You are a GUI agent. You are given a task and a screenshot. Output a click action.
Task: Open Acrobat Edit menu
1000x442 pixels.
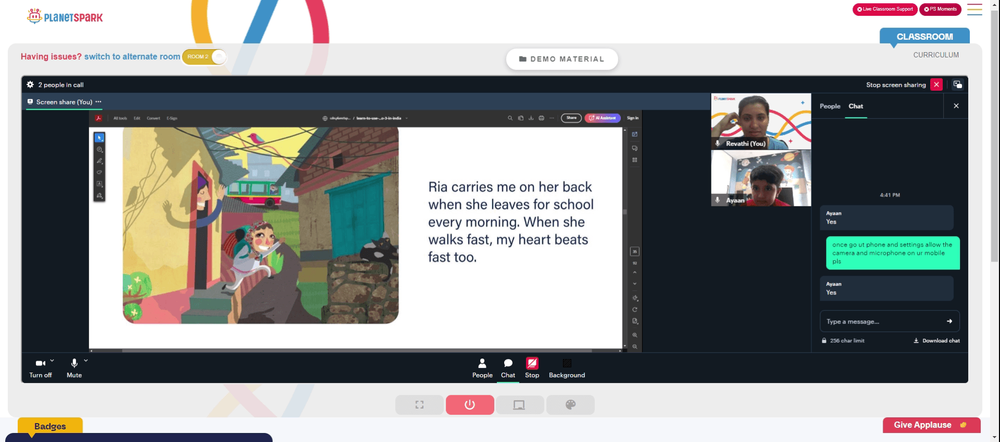coord(137,118)
